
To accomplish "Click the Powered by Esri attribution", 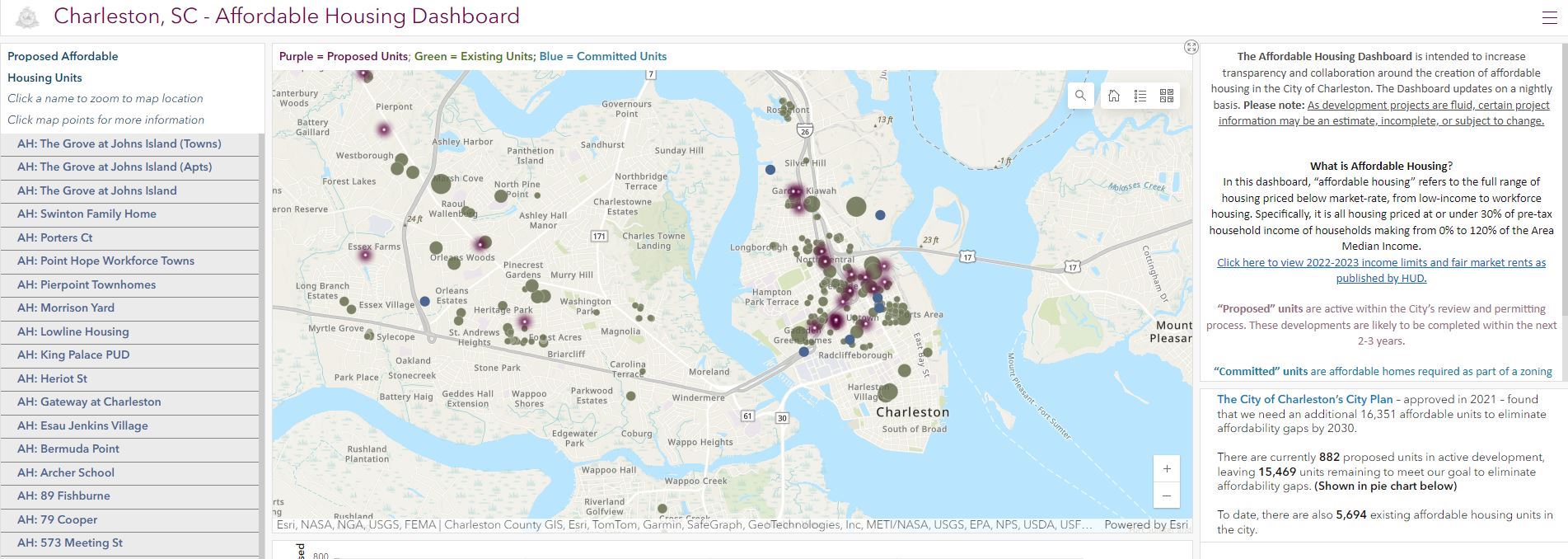I will [x=1145, y=525].
